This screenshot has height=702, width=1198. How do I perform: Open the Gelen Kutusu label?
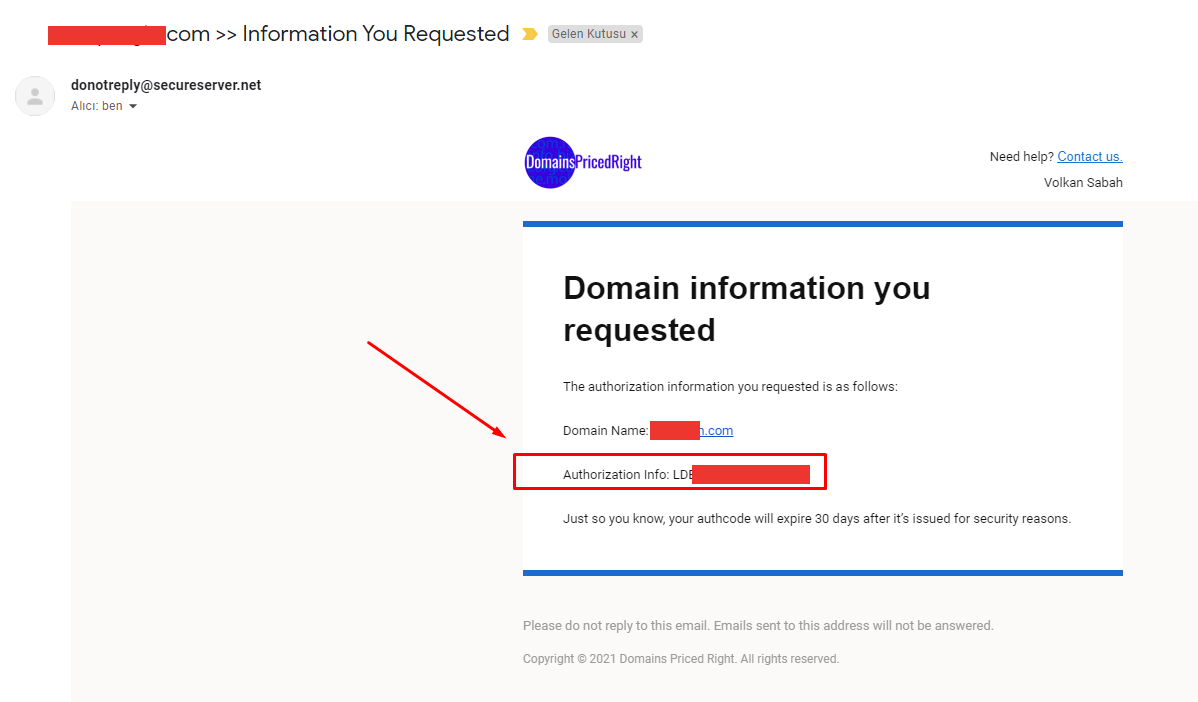click(x=588, y=34)
